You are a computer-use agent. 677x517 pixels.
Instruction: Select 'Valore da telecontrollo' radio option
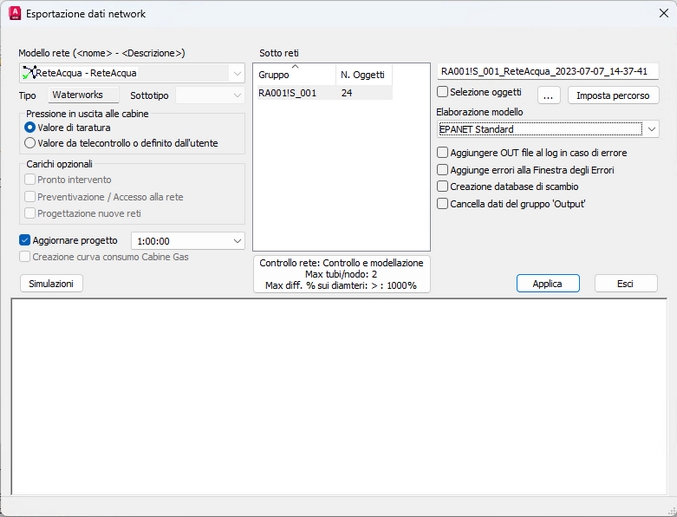[x=30, y=143]
